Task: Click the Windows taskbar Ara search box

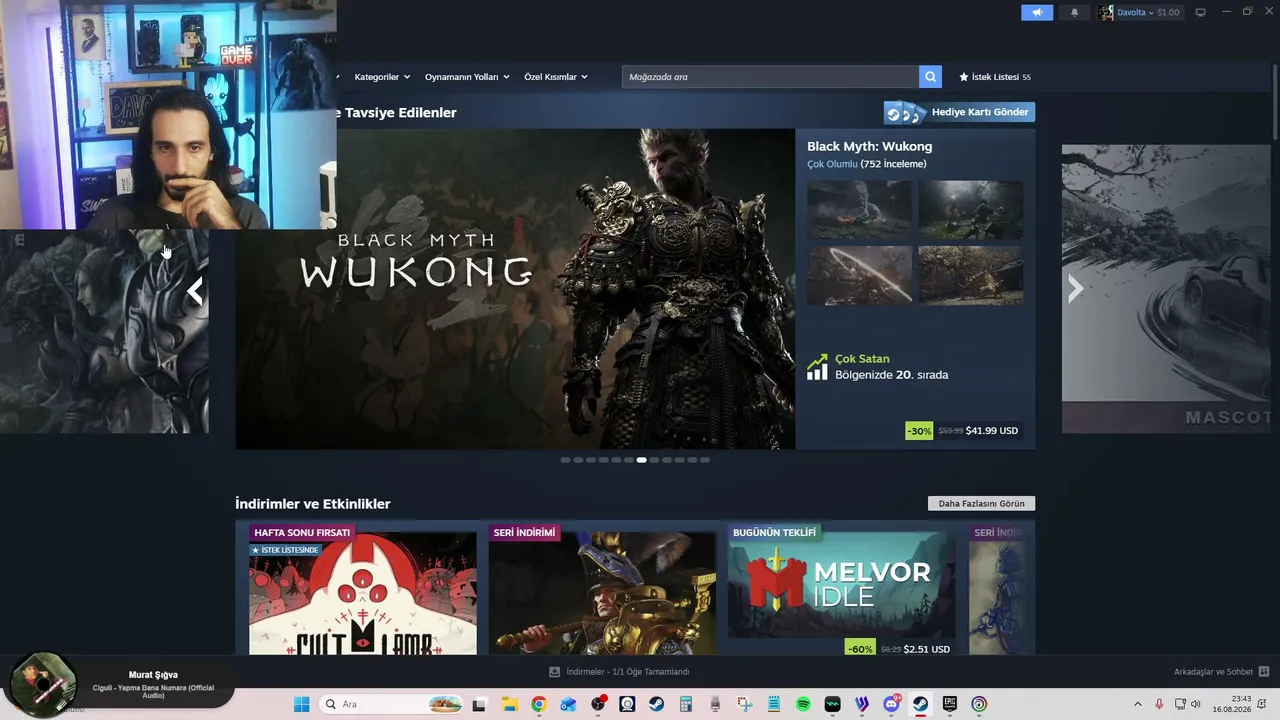Action: tap(392, 704)
